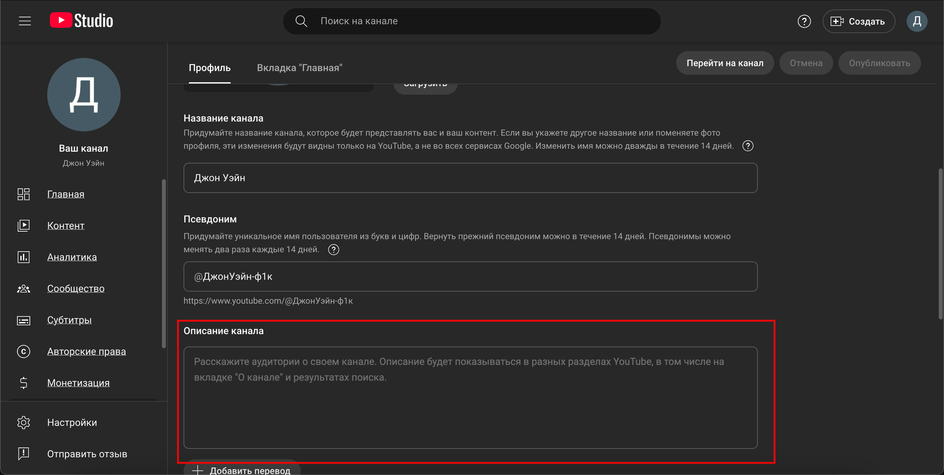Click the Перейти на канал button
Screen dimensions: 944x475
tap(725, 63)
